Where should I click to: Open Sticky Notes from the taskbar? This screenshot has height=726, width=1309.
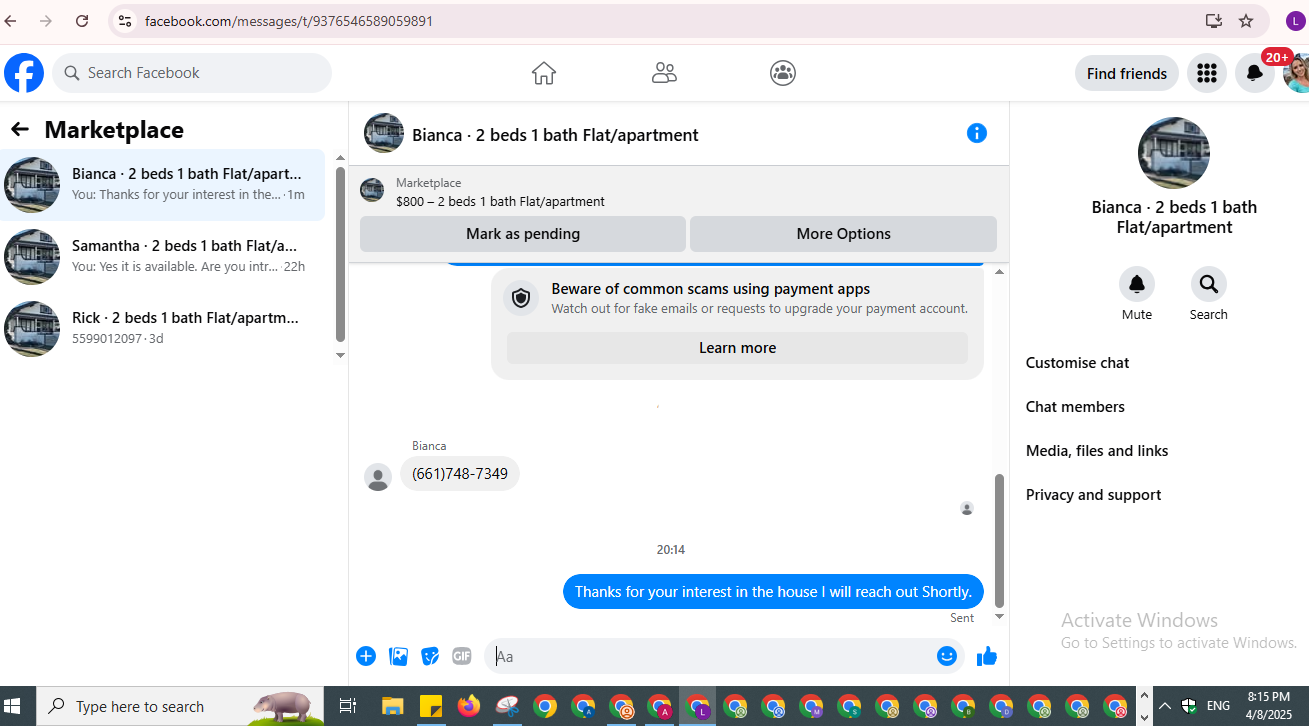[x=430, y=706]
